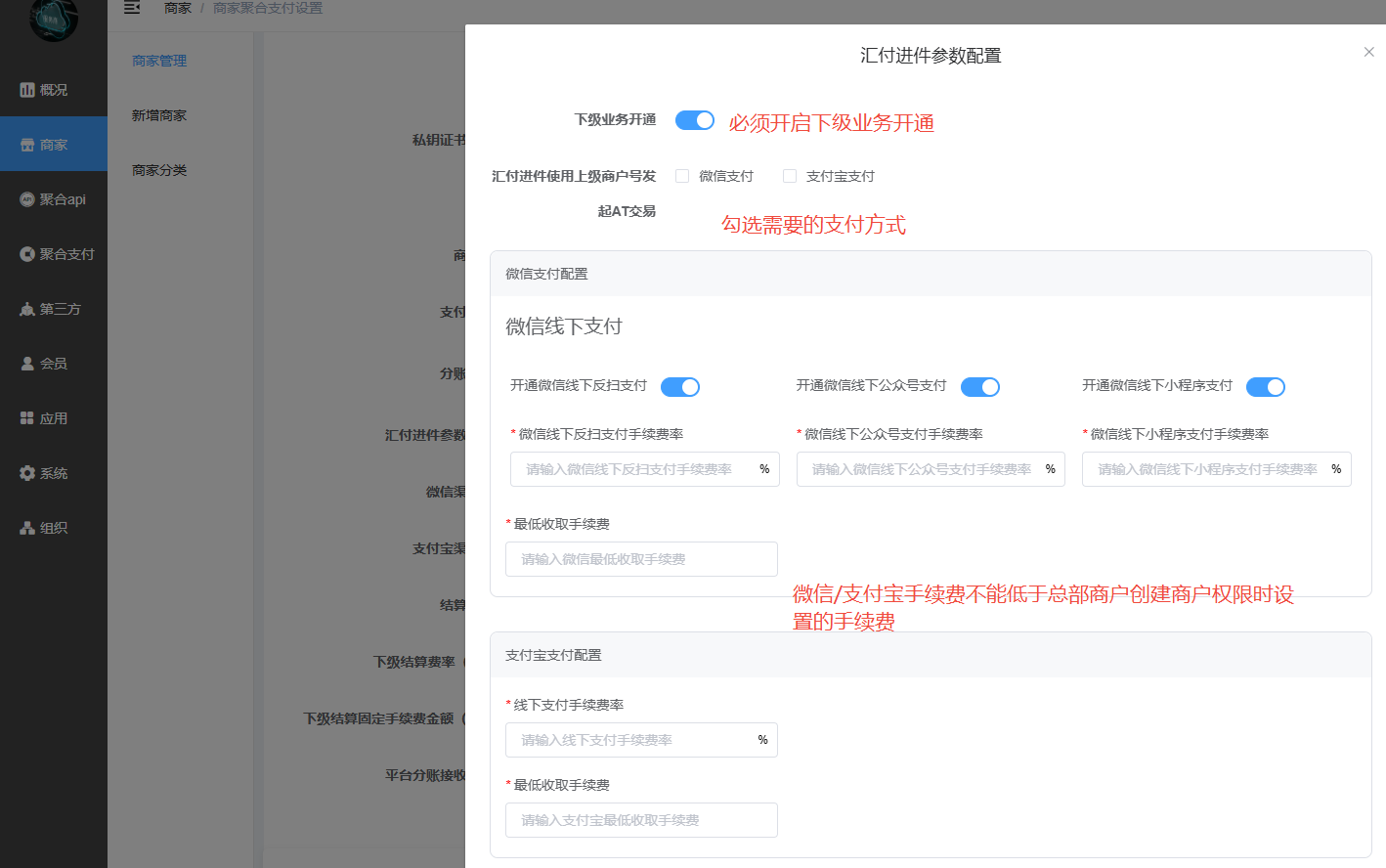Click 商家分类 submenu item
This screenshot has width=1386, height=868.
[x=159, y=170]
